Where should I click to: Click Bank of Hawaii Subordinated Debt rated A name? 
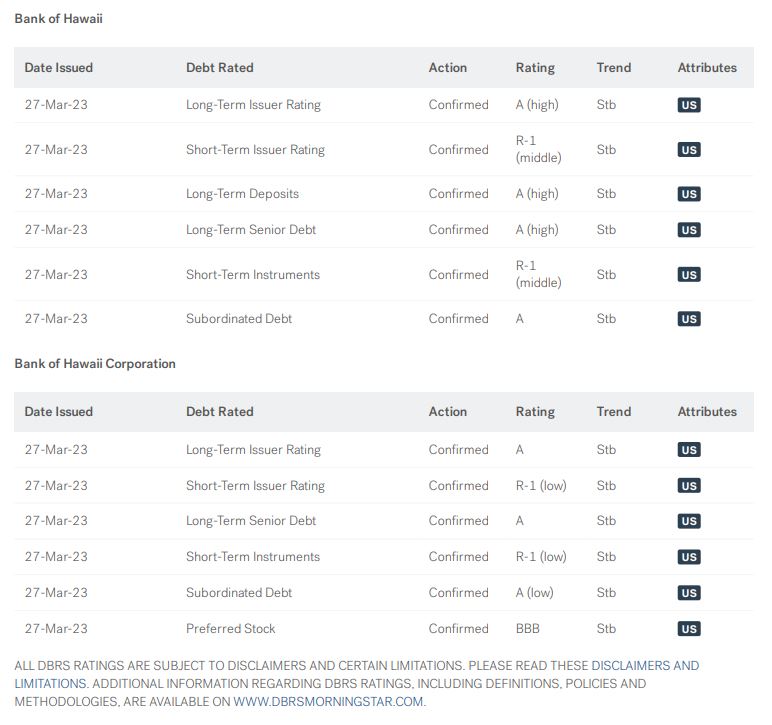tap(239, 318)
